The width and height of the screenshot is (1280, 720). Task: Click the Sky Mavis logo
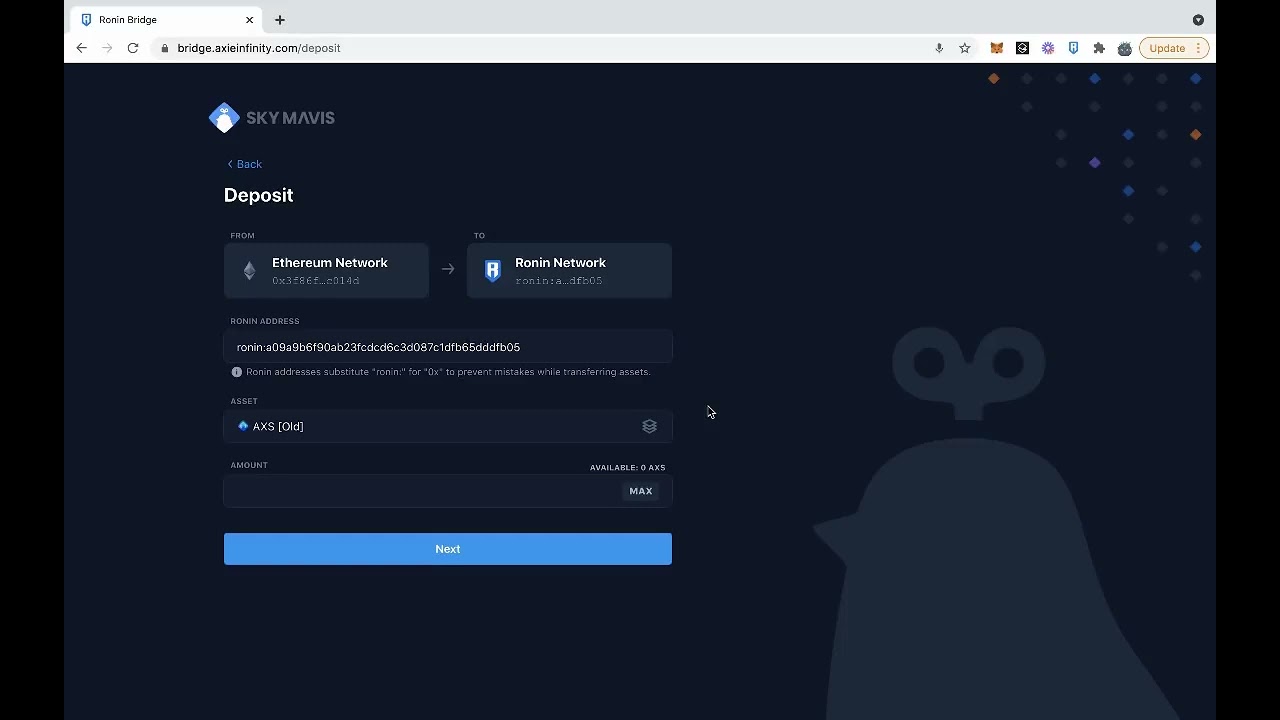coord(272,118)
